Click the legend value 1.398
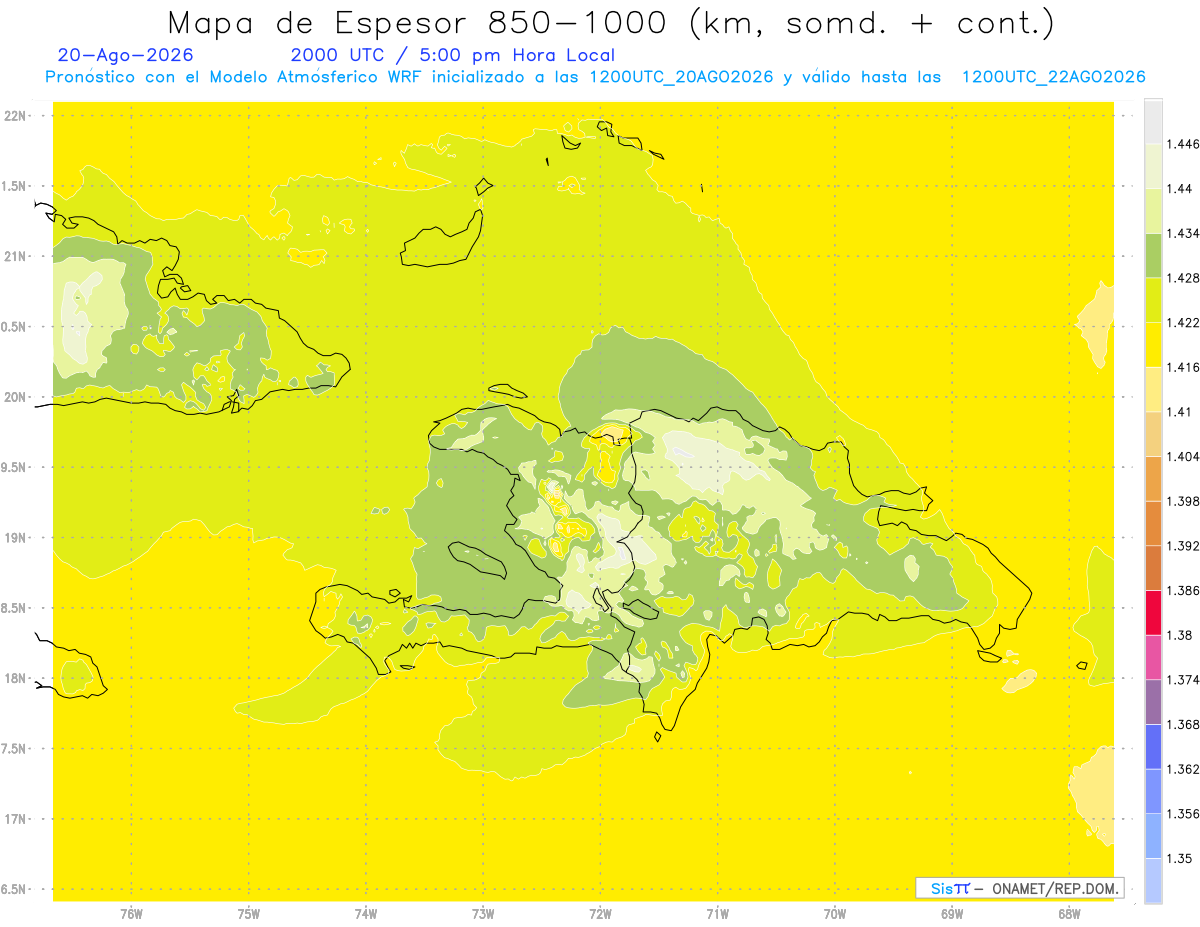Screen dimensions: 1200x927 (1183, 501)
